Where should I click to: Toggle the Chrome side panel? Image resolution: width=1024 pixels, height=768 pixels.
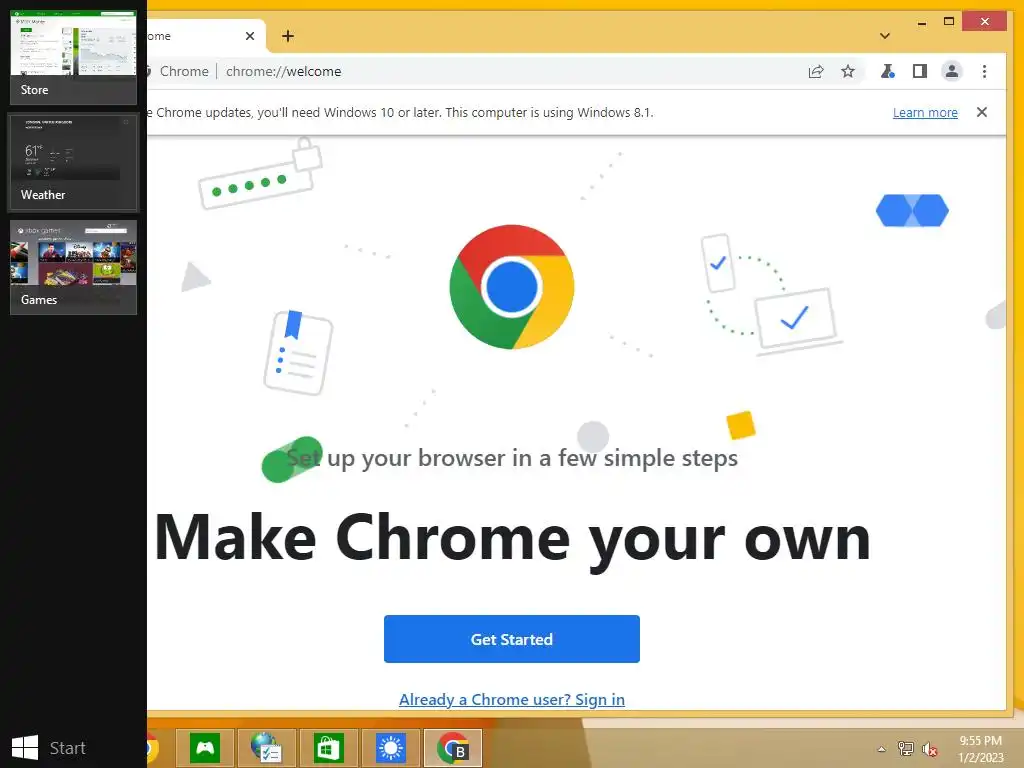[920, 71]
